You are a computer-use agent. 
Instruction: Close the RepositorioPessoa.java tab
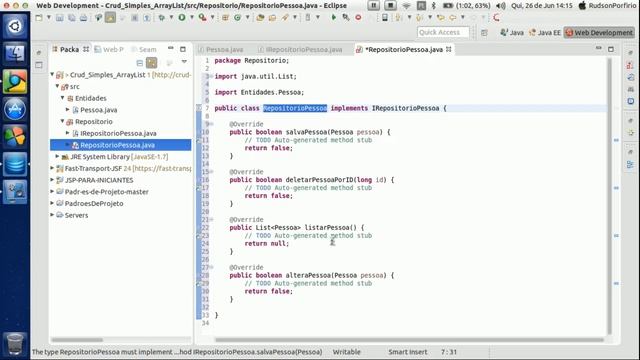pyautogui.click(x=449, y=49)
